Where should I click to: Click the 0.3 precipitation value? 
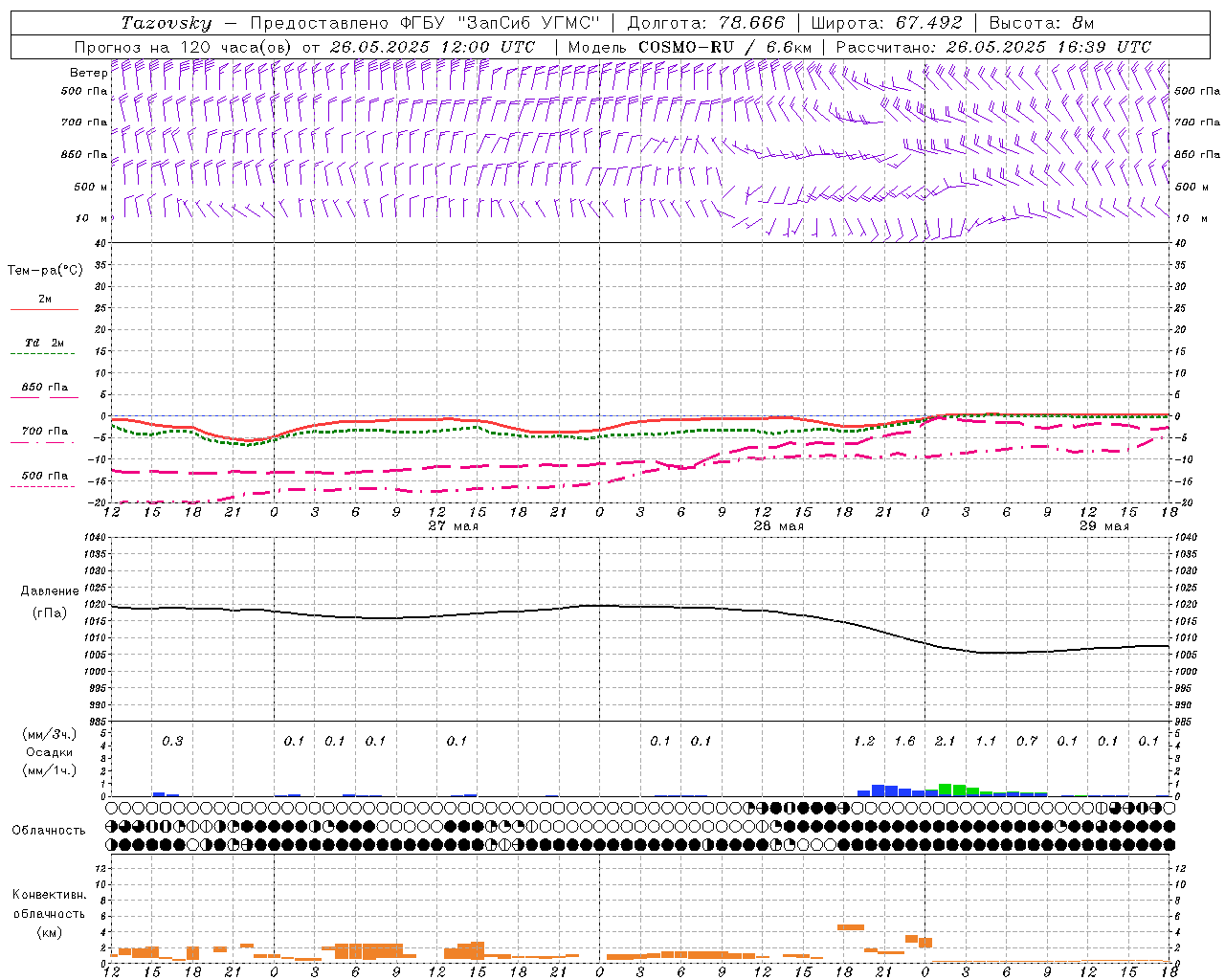(x=172, y=742)
